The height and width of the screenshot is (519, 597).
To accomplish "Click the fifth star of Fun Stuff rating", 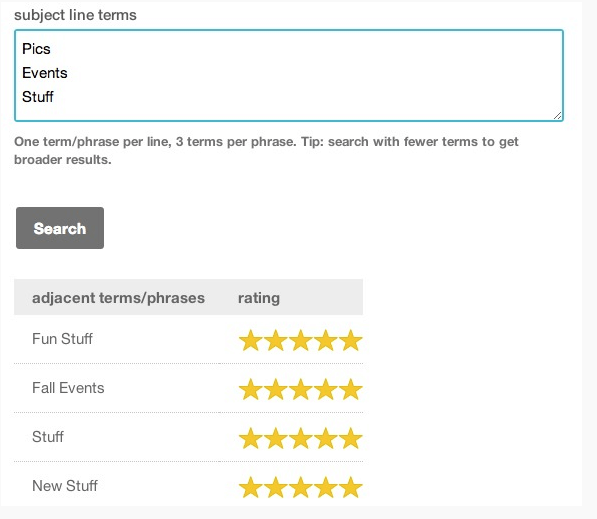I will (x=350, y=340).
